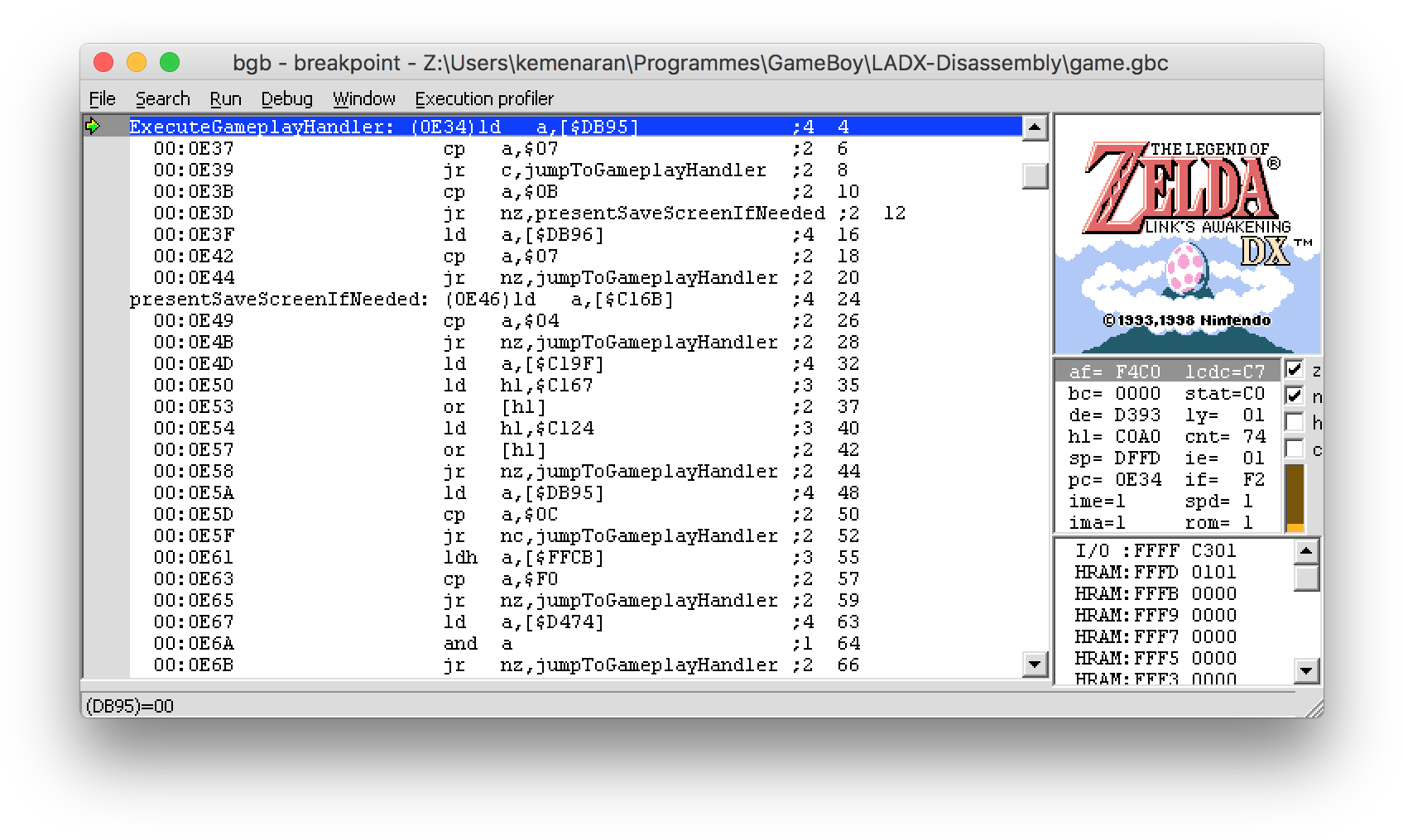Screen dimensions: 1403x840
Task: Open the Execution profiler menu
Action: [x=484, y=98]
